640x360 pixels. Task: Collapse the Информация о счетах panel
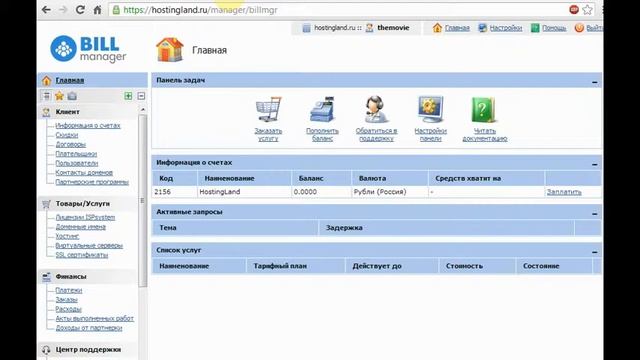point(595,164)
